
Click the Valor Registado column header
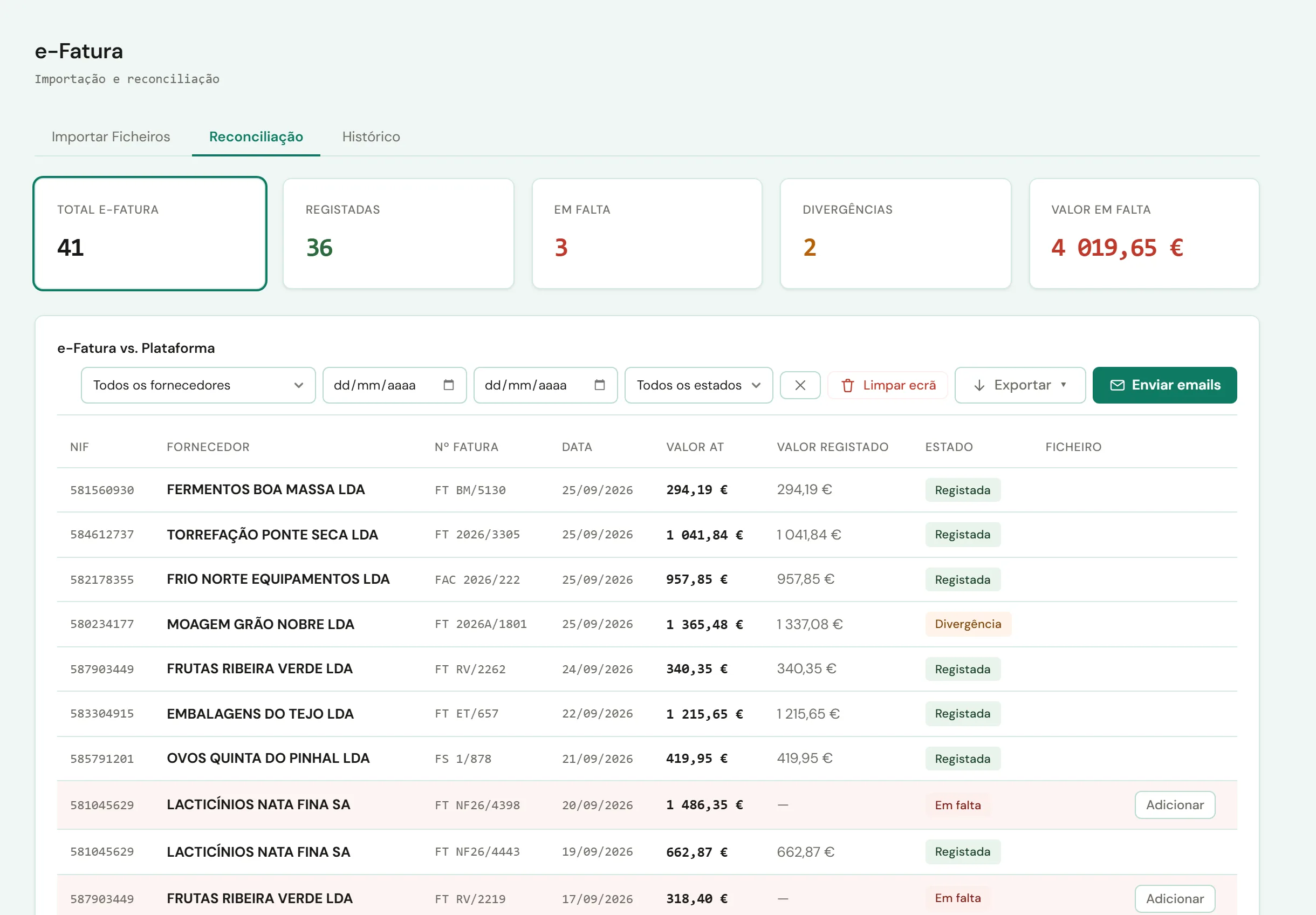coord(833,447)
